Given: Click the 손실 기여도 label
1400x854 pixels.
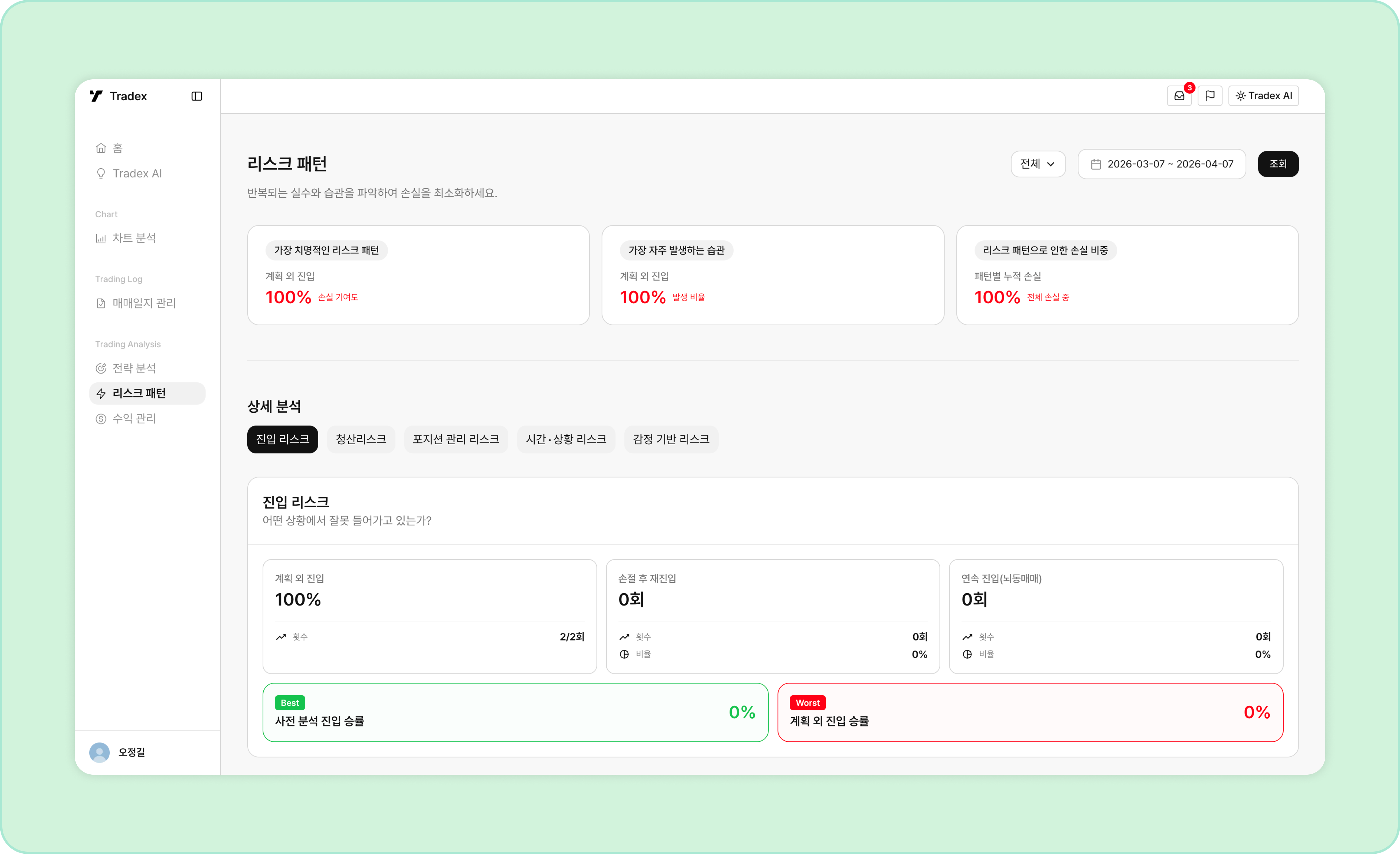Looking at the screenshot, I should (x=338, y=297).
